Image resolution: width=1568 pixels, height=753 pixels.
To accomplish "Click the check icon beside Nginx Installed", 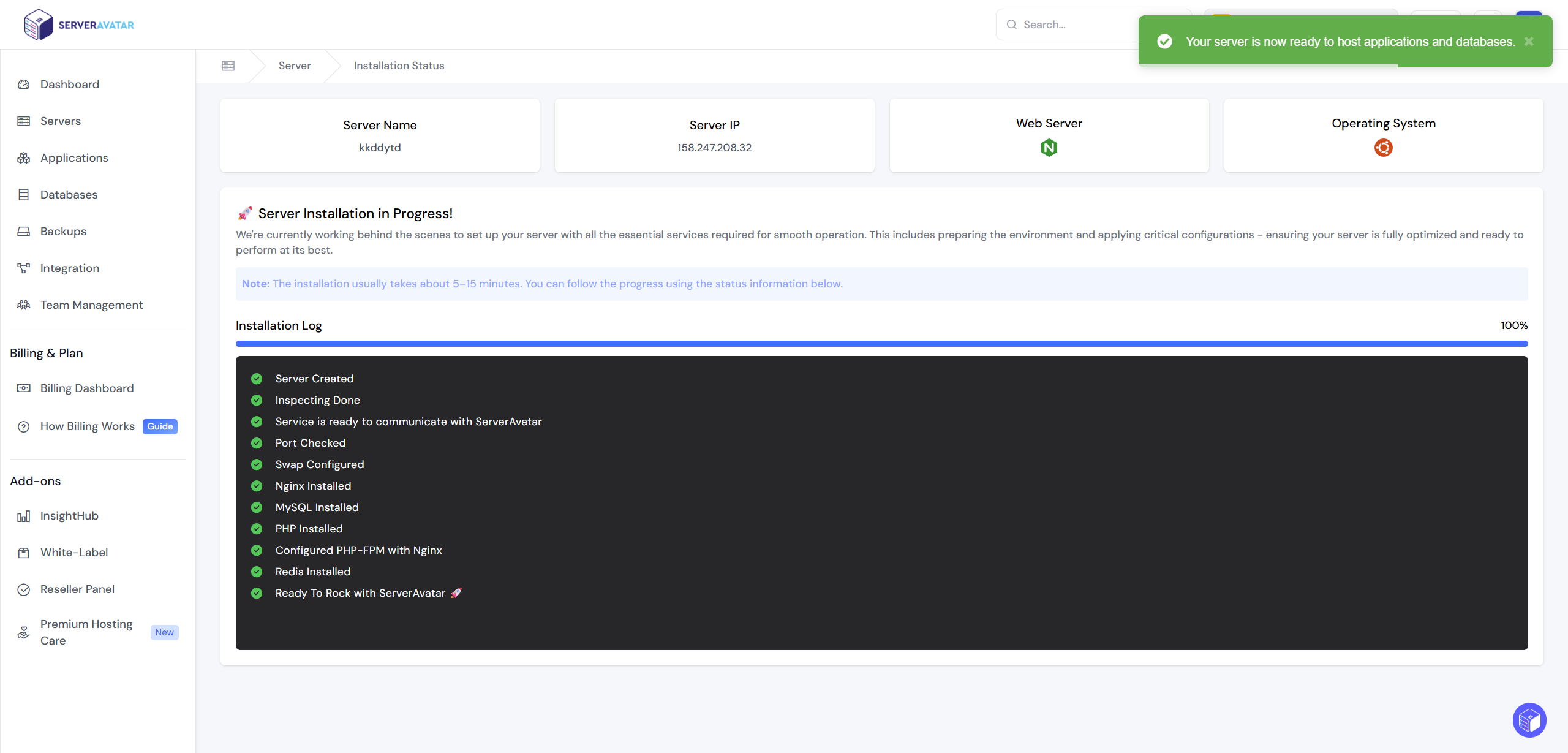I will pyautogui.click(x=257, y=486).
